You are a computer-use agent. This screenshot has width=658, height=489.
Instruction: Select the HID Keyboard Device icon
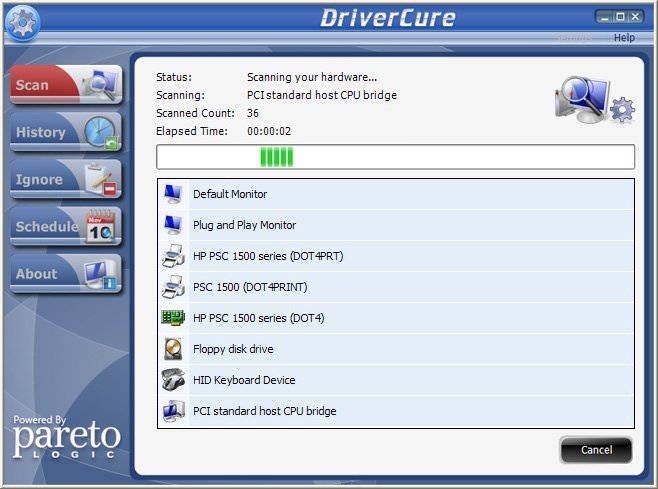173,380
